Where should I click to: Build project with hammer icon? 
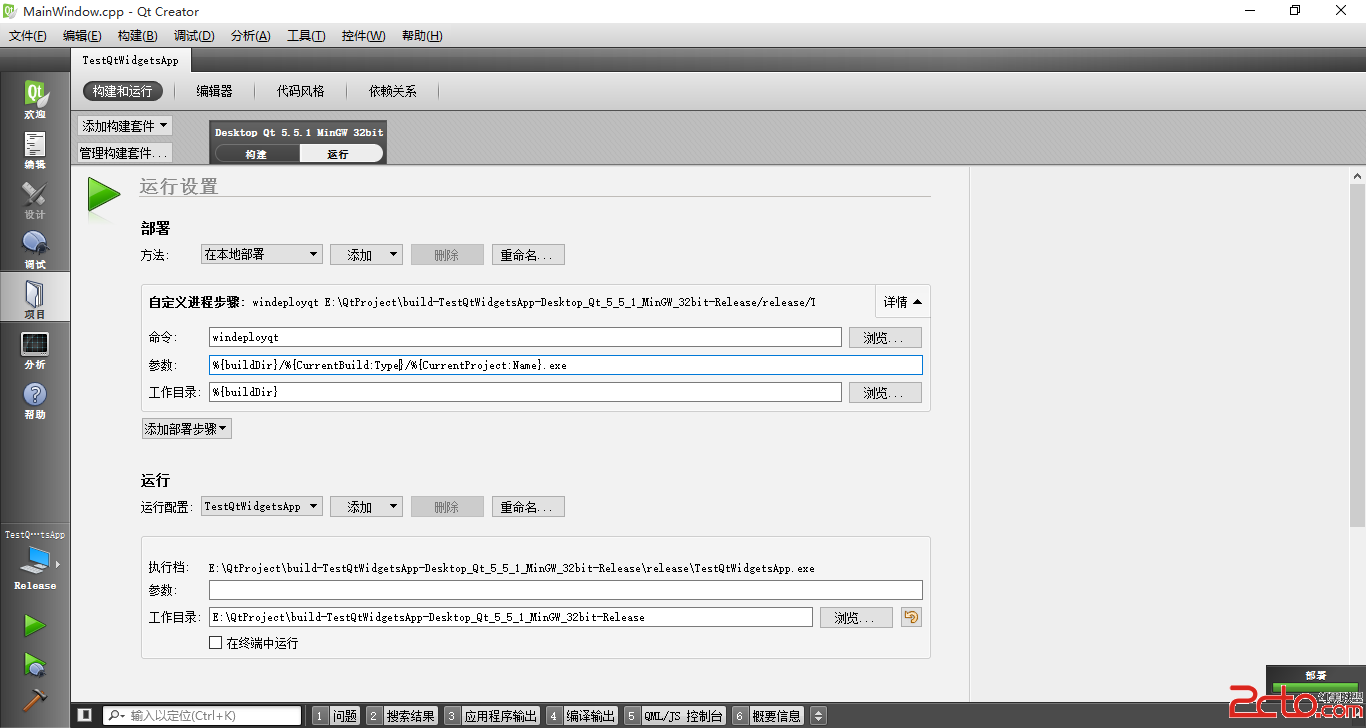click(35, 700)
